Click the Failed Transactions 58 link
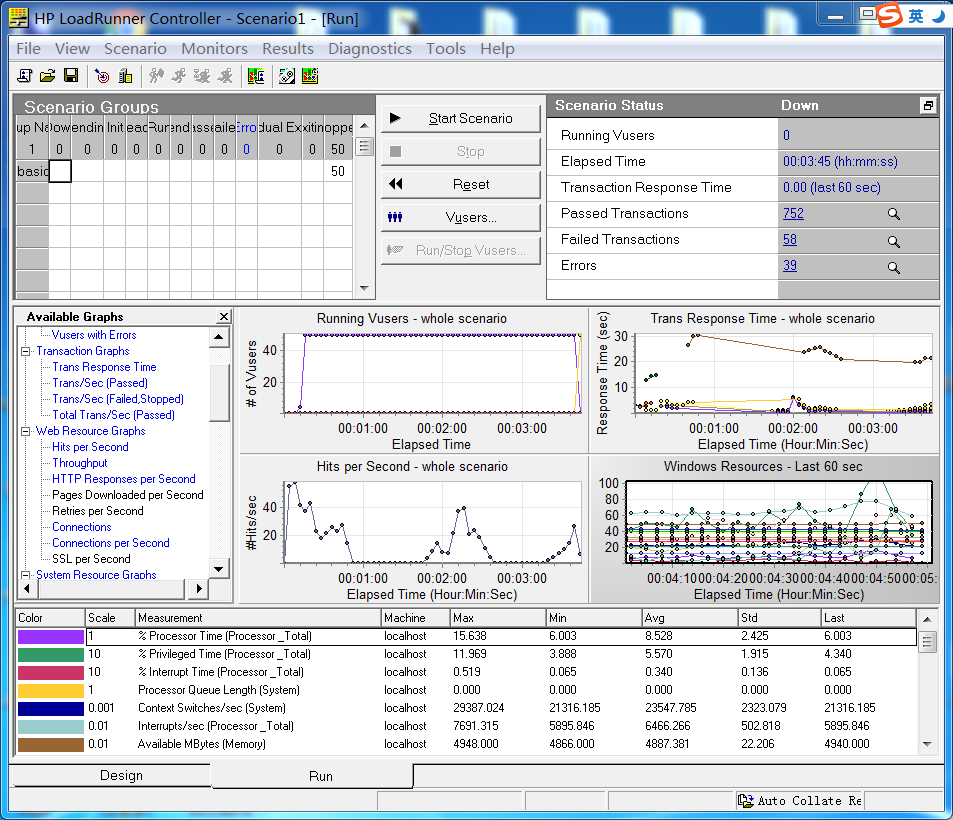 [790, 239]
